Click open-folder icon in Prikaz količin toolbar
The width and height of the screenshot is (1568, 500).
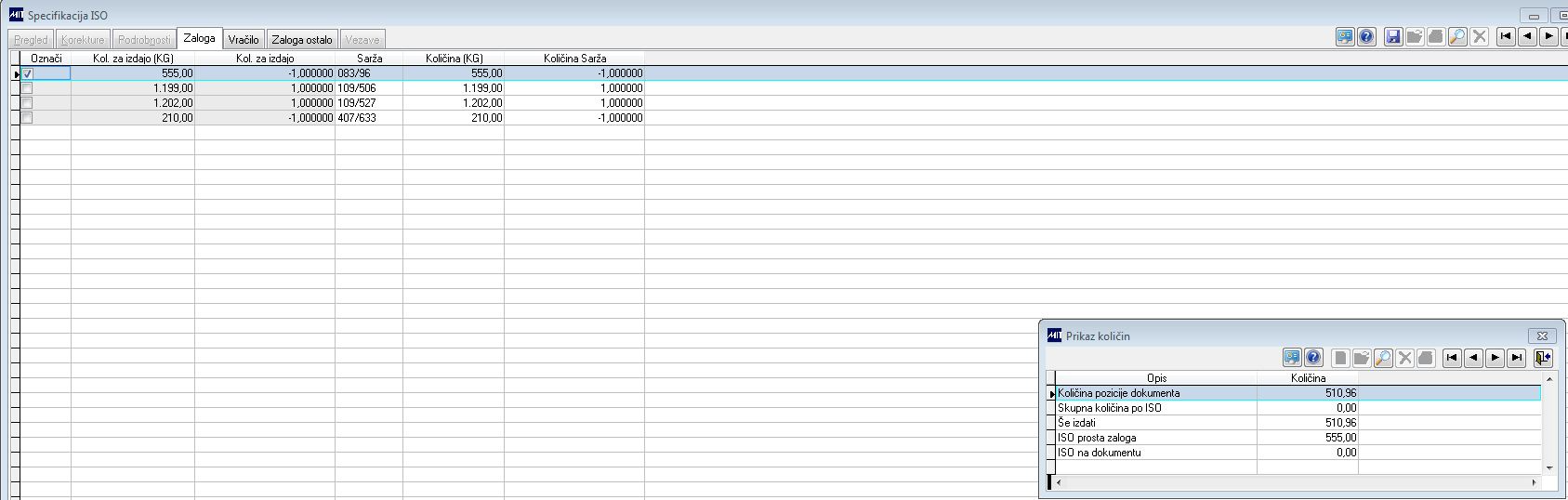point(1362,358)
